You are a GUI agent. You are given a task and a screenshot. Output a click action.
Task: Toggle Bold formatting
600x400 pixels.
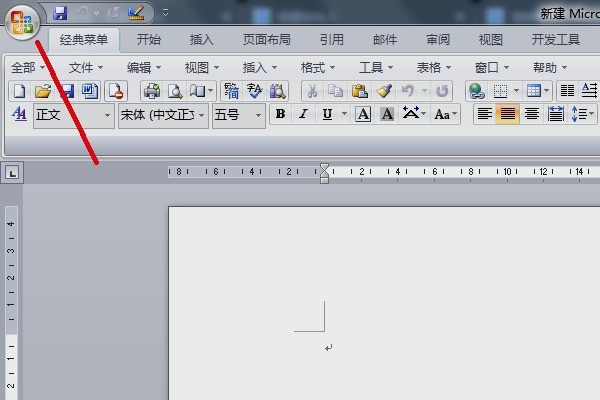pyautogui.click(x=280, y=114)
